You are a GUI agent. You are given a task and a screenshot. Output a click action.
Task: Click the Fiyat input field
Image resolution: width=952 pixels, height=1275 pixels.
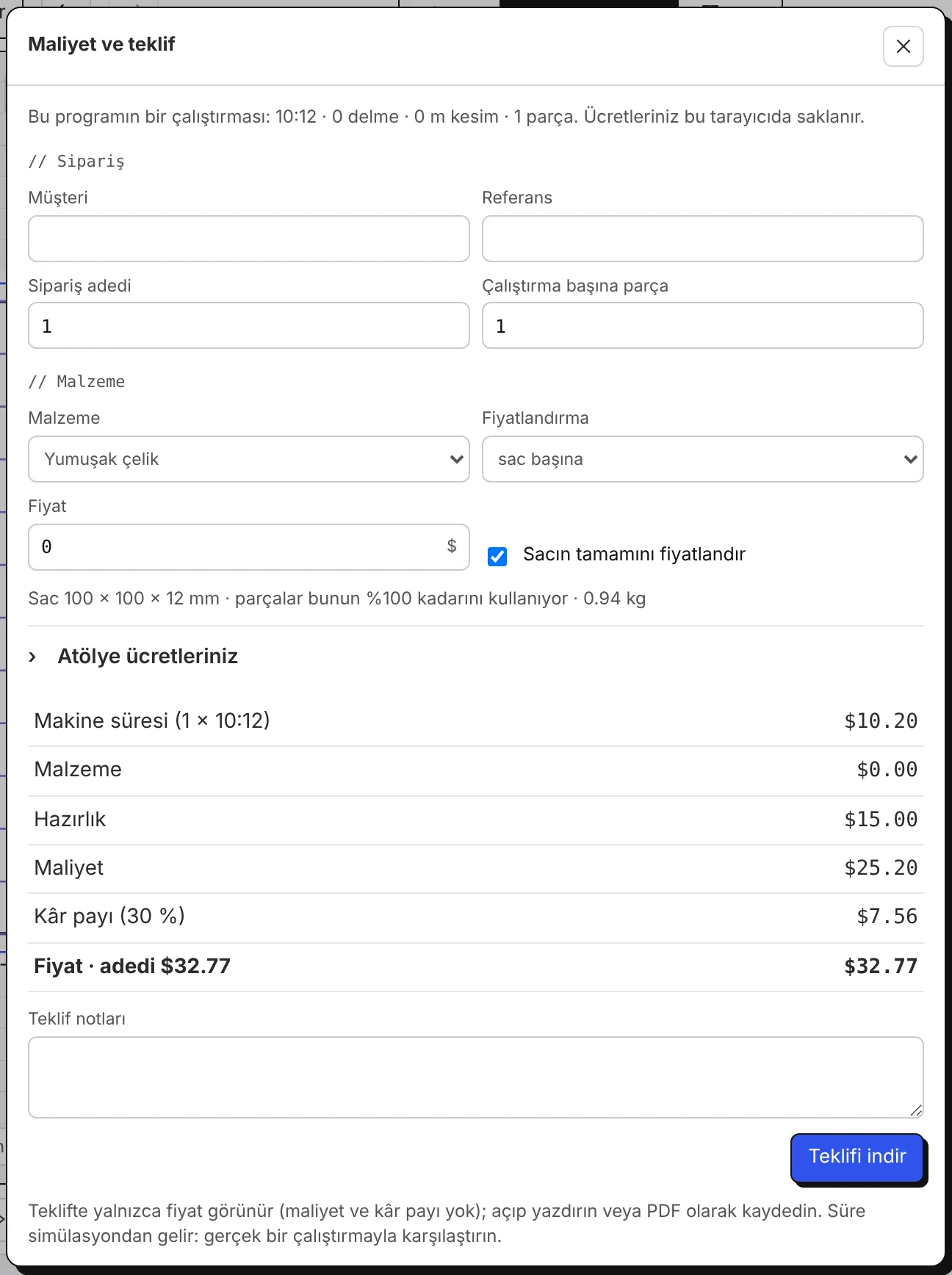pyautogui.click(x=249, y=547)
